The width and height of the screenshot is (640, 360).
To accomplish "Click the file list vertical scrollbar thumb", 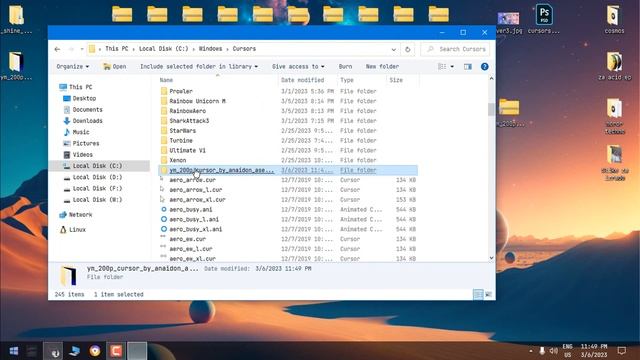I will point(491,109).
